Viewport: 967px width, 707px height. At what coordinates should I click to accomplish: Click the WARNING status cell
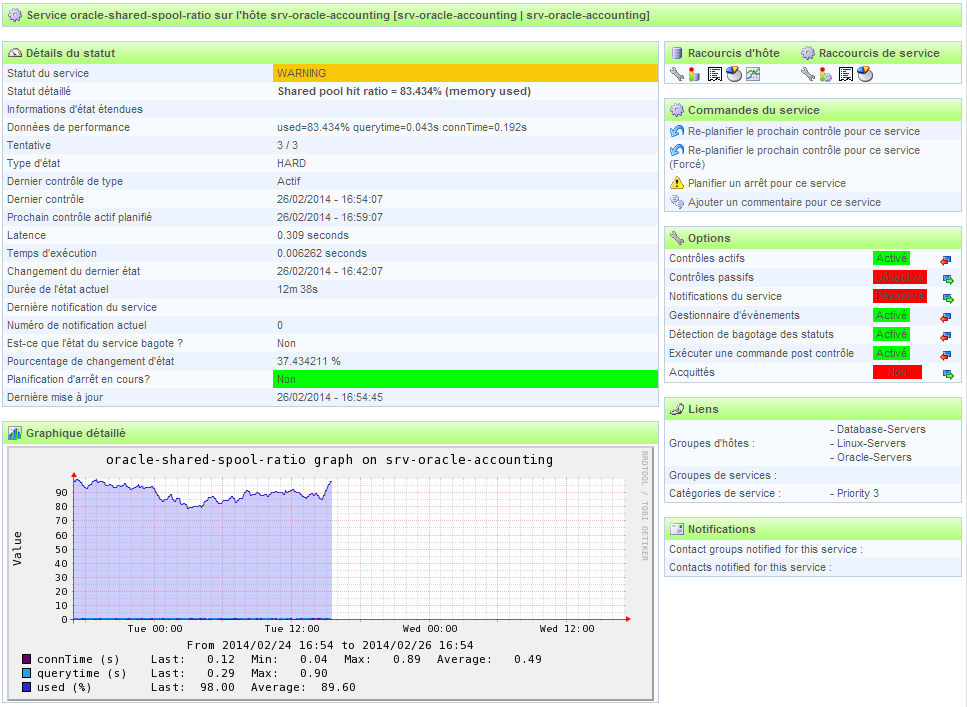pyautogui.click(x=466, y=73)
